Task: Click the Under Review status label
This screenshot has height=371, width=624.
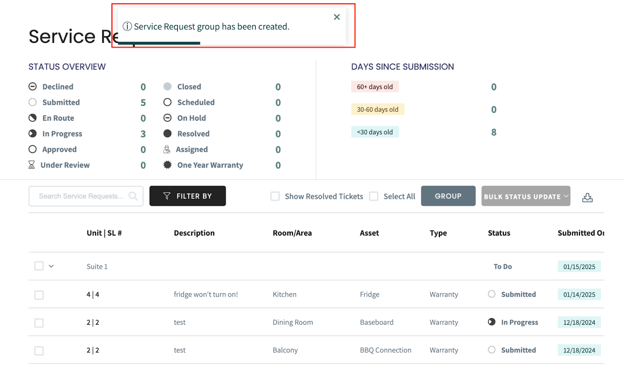Action: pos(65,165)
